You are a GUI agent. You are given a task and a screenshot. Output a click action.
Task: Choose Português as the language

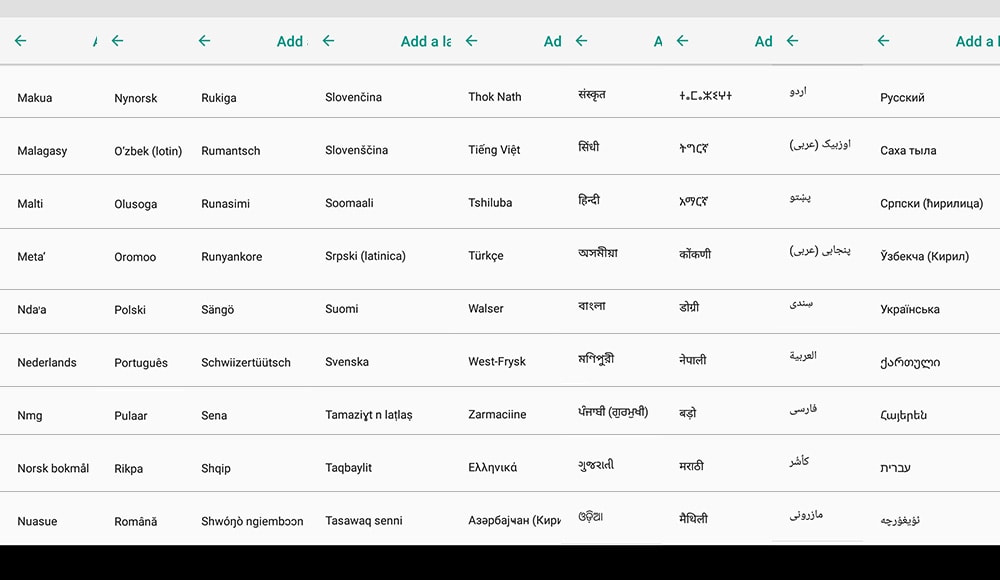[141, 363]
